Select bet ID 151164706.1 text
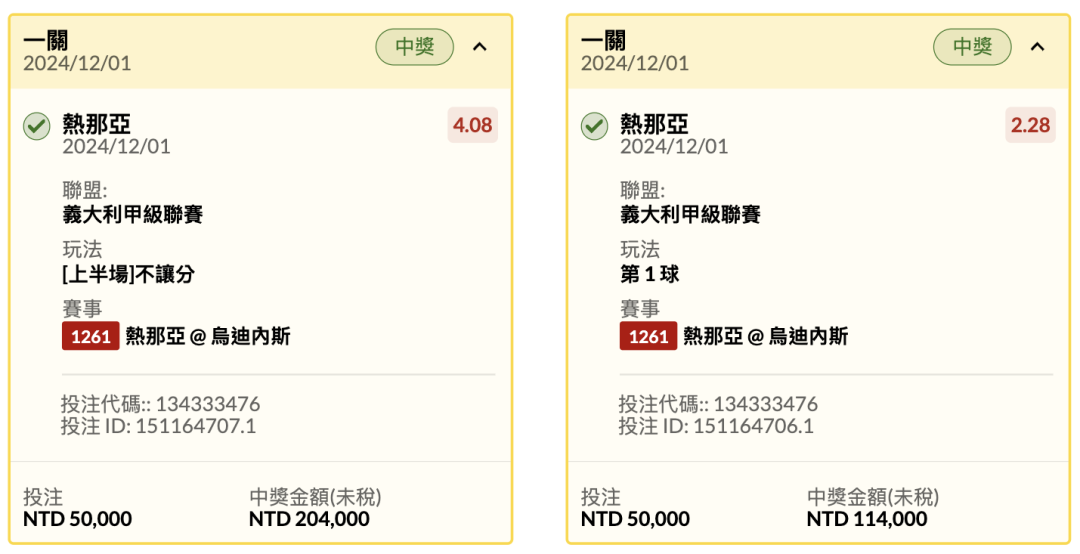 (x=716, y=426)
